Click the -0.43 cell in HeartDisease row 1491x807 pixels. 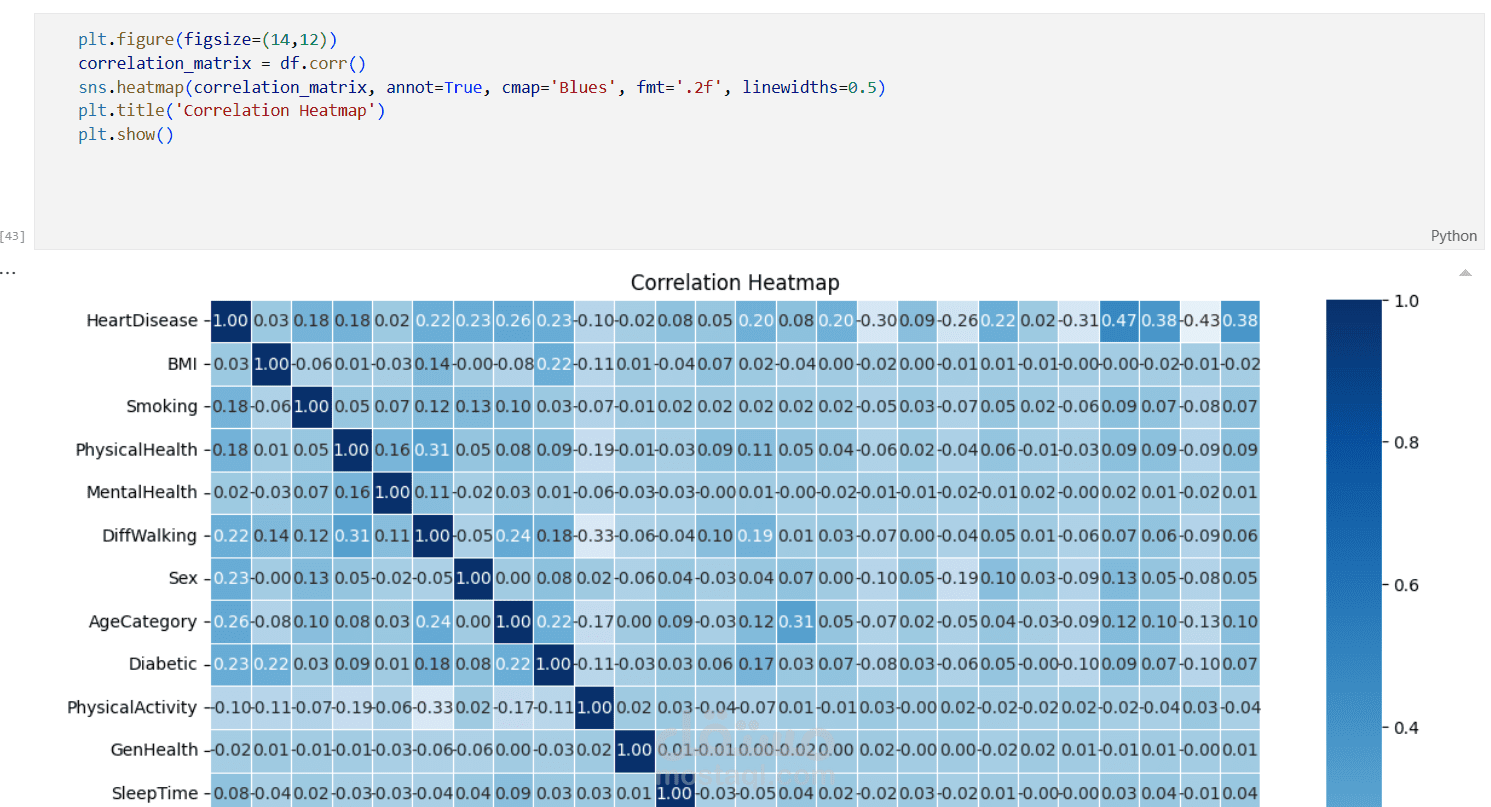click(1200, 321)
